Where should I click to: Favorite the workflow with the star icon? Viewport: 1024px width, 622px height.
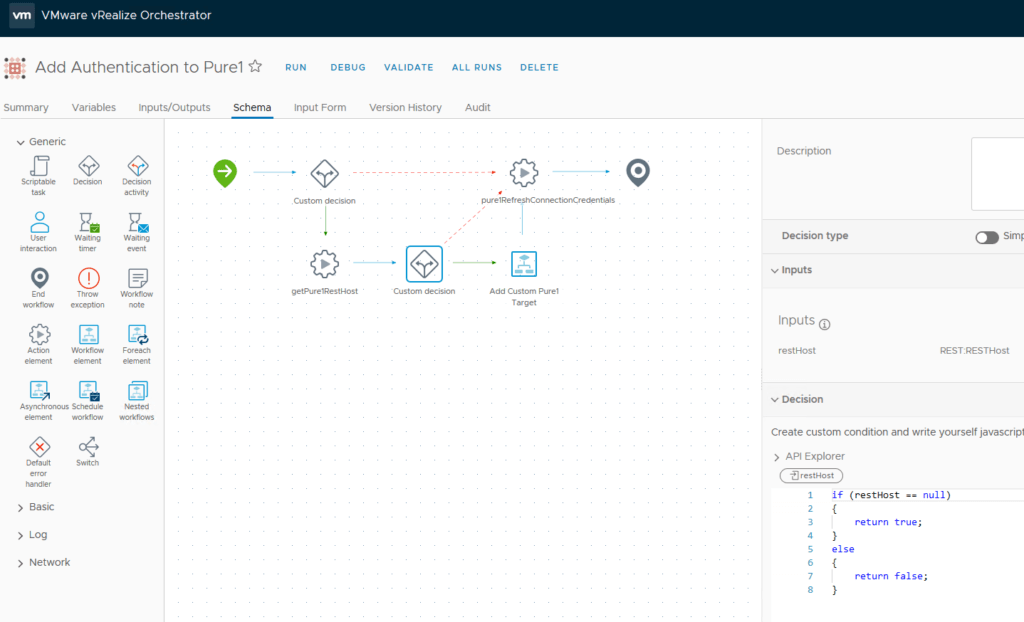255,67
